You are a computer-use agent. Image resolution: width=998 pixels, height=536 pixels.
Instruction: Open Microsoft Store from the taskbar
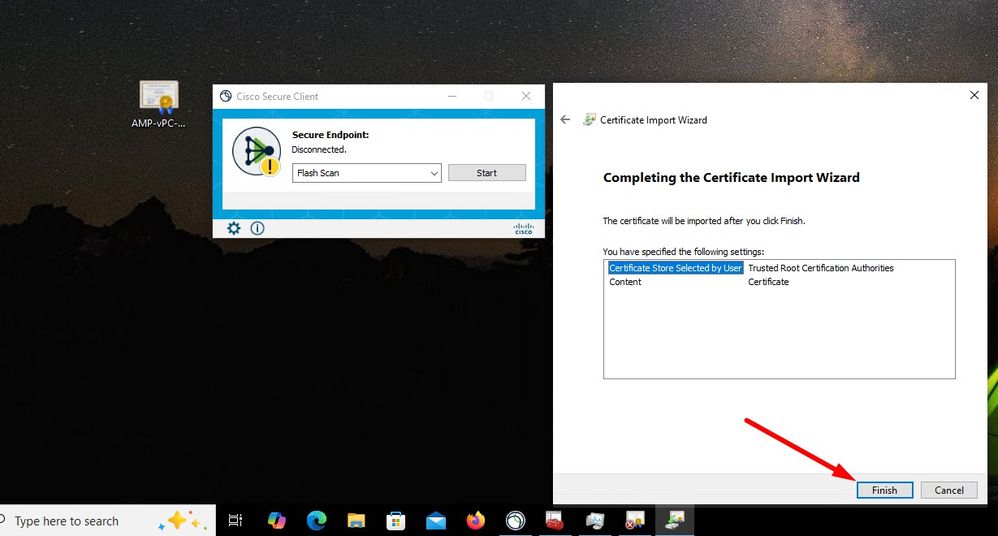[x=396, y=521]
